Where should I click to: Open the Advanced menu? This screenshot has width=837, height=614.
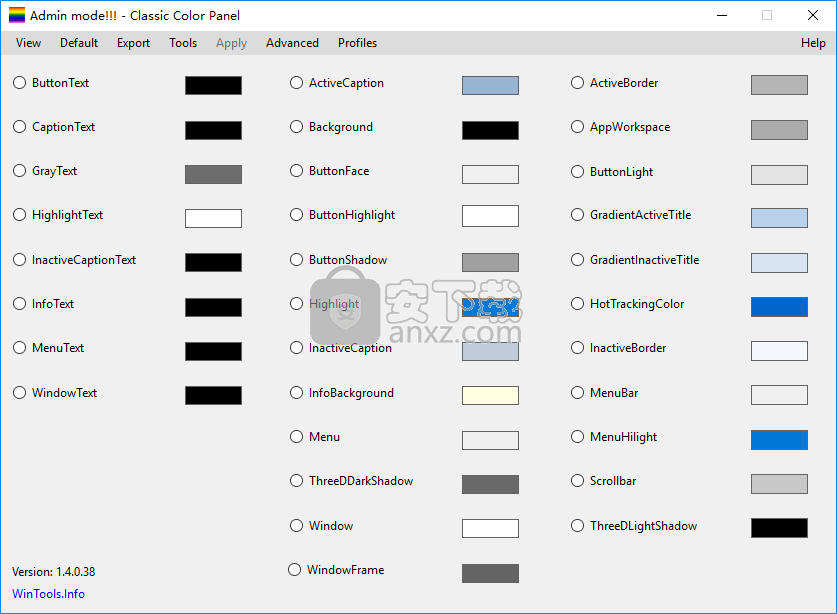293,43
